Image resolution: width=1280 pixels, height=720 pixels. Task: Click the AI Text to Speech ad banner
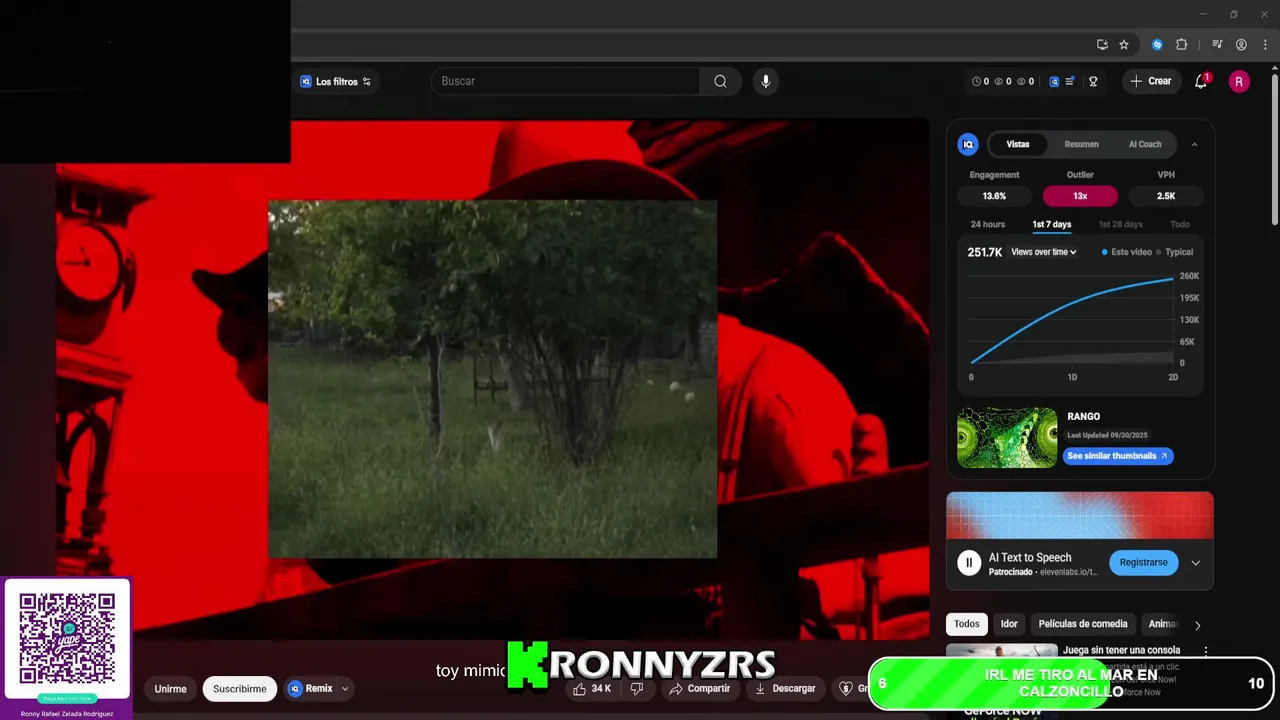click(x=1080, y=515)
